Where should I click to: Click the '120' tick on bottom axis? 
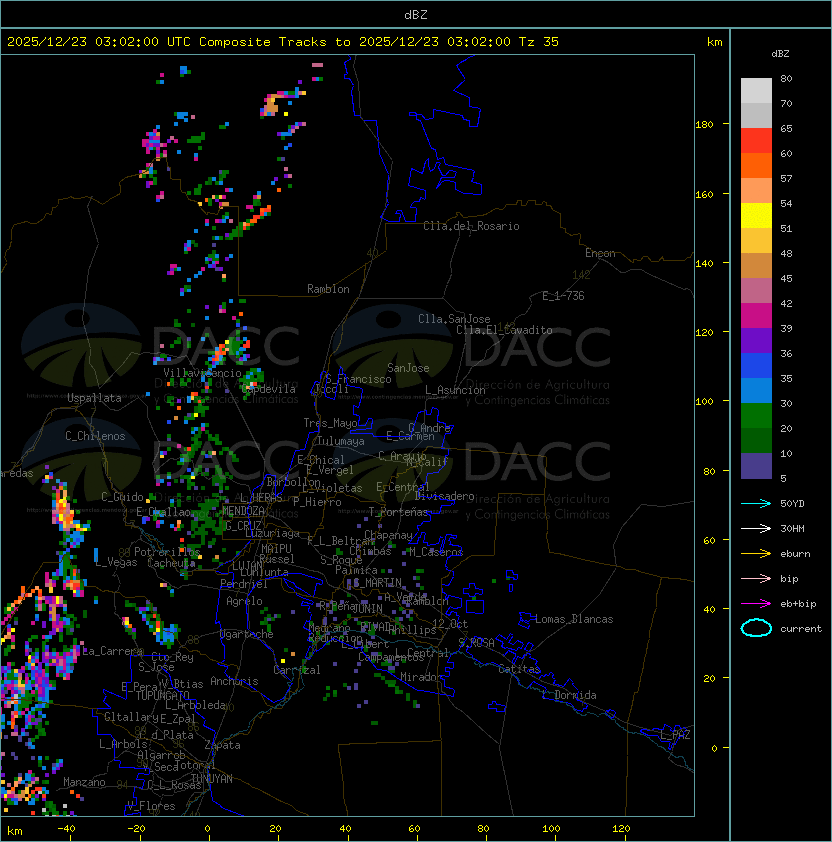[621, 829]
